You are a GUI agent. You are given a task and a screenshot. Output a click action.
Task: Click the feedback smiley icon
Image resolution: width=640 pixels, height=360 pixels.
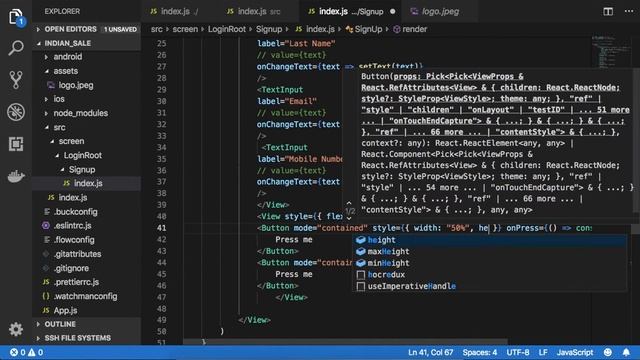[x=608, y=352]
